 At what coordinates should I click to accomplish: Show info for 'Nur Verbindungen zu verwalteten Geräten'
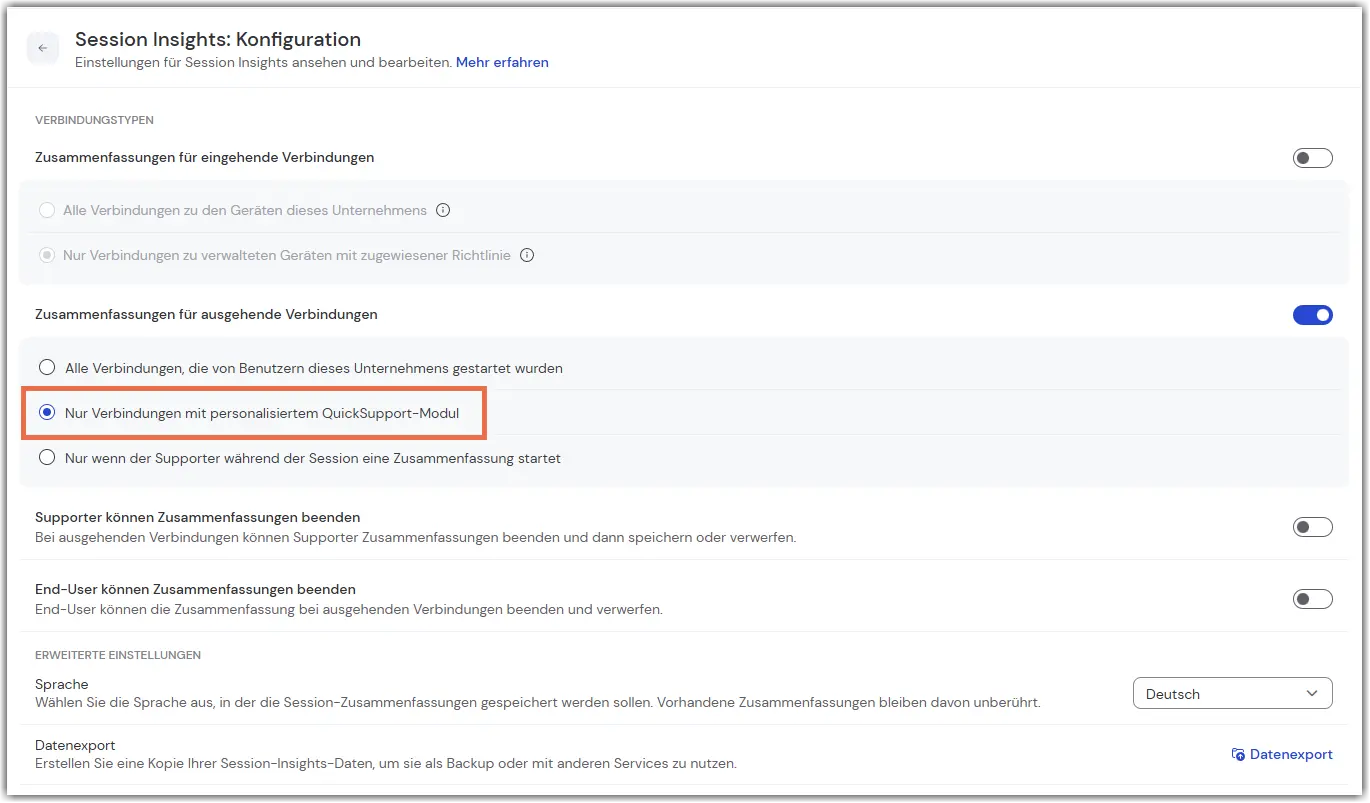coord(527,256)
